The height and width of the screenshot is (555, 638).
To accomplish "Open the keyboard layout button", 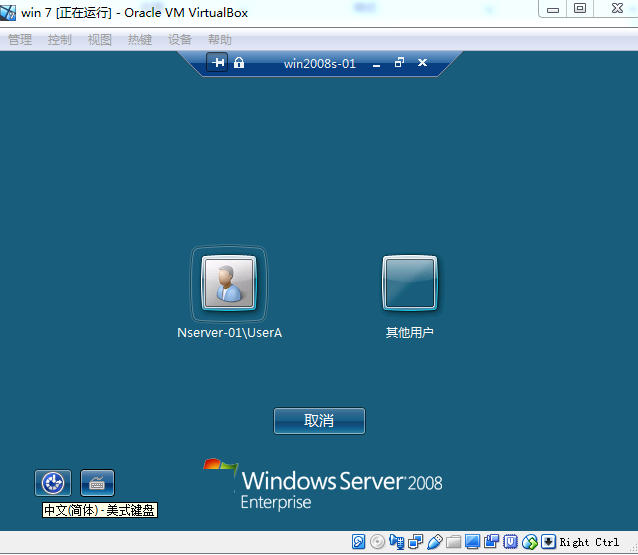I will point(97,483).
